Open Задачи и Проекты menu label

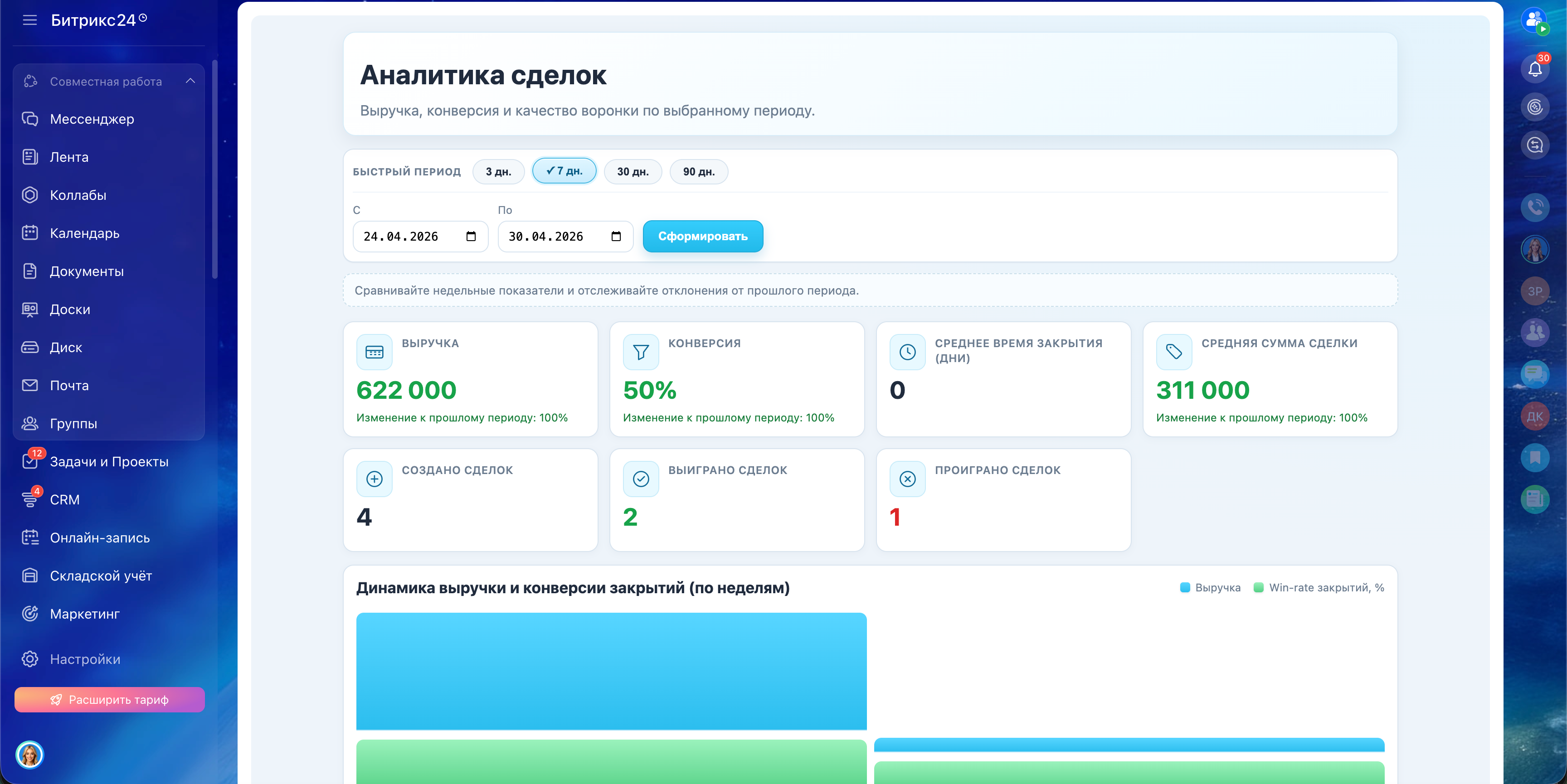click(x=109, y=462)
